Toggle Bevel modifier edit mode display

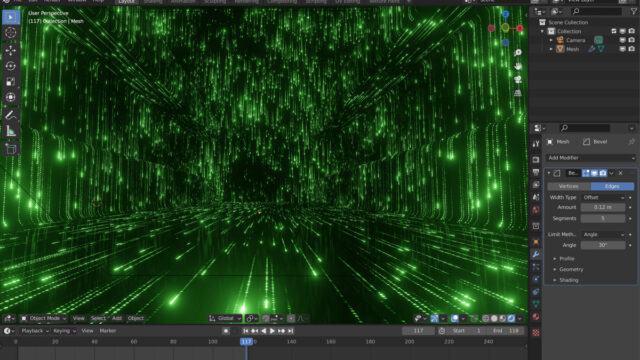[586, 173]
